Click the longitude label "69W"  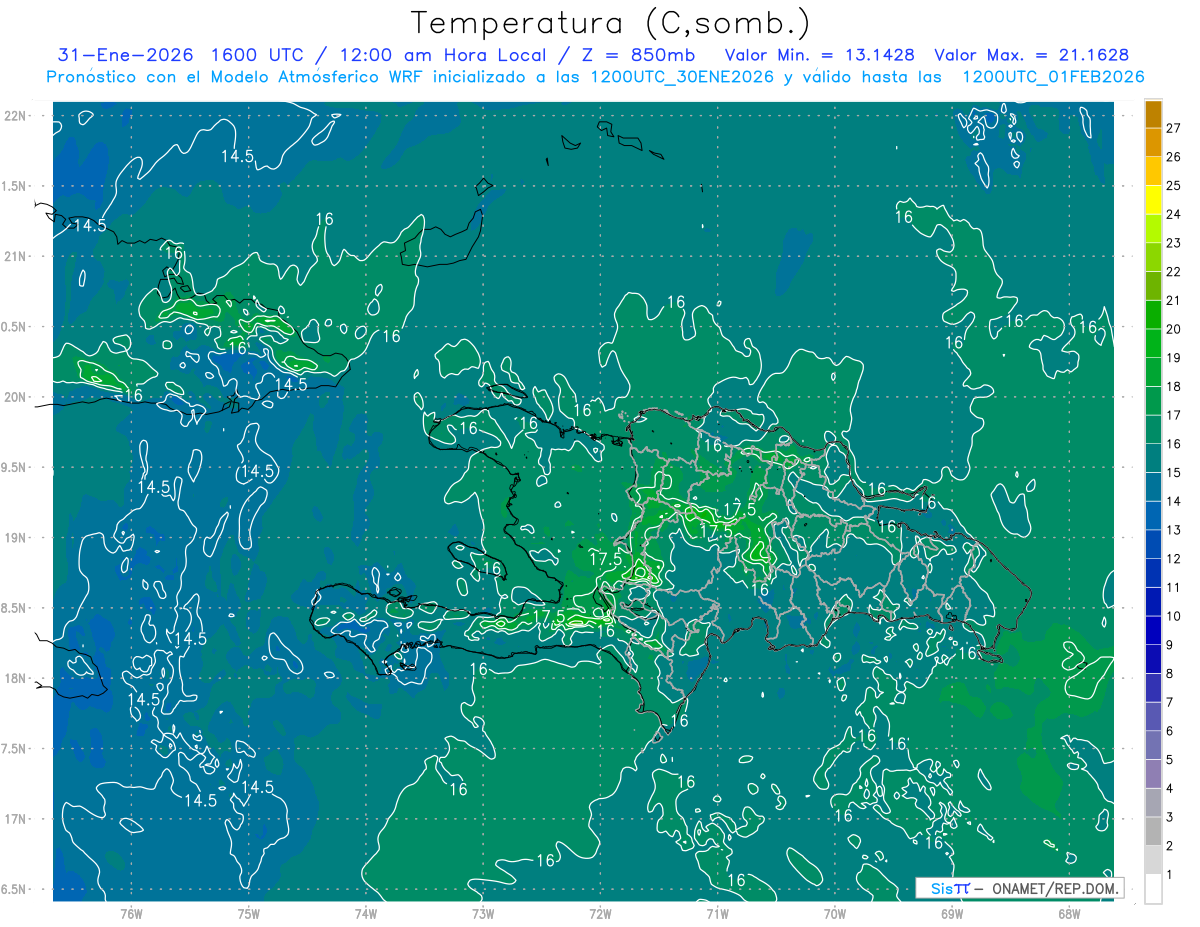(951, 914)
